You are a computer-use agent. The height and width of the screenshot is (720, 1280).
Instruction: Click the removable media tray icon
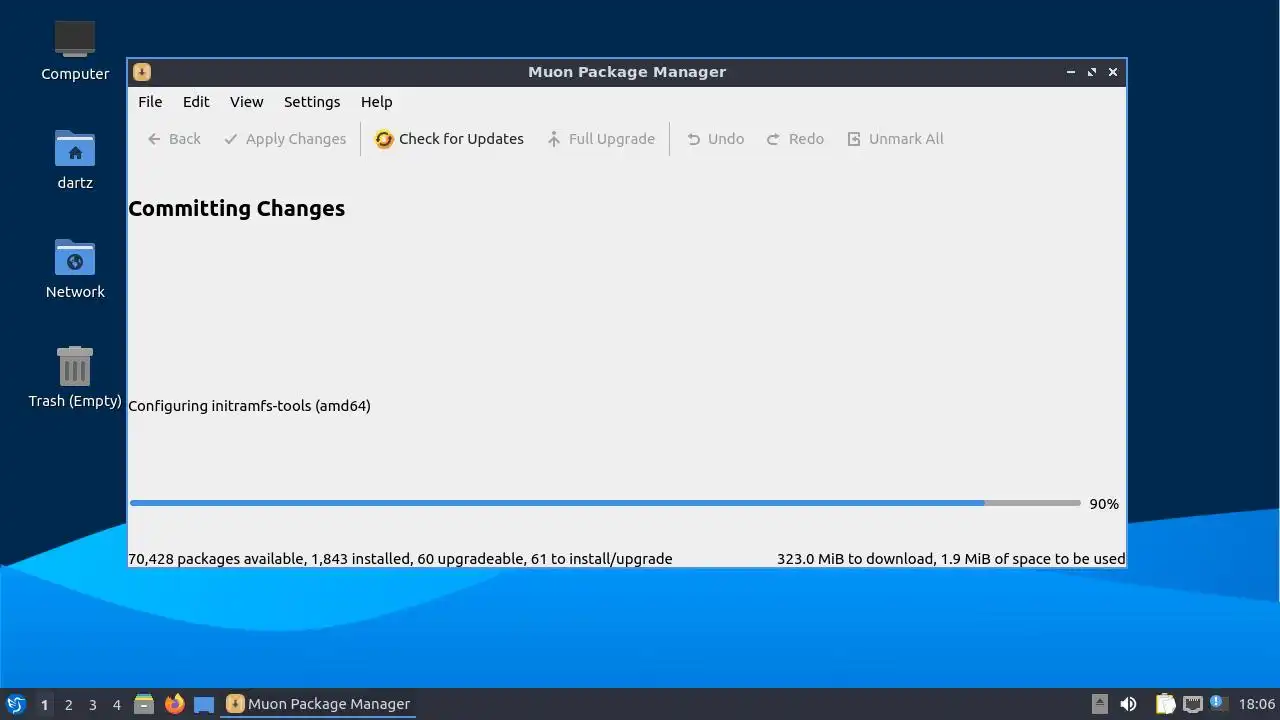click(1100, 704)
